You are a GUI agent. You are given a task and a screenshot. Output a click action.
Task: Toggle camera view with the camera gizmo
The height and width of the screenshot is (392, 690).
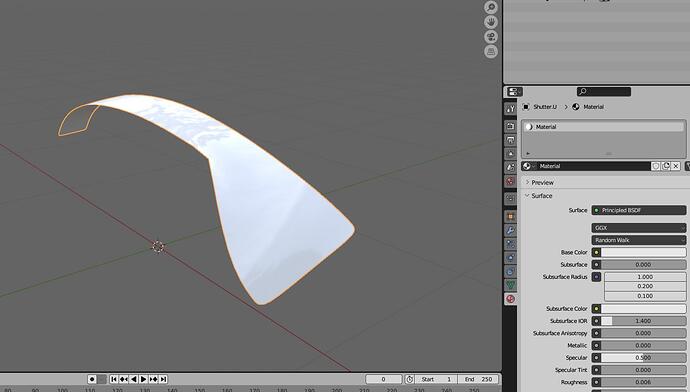491,37
